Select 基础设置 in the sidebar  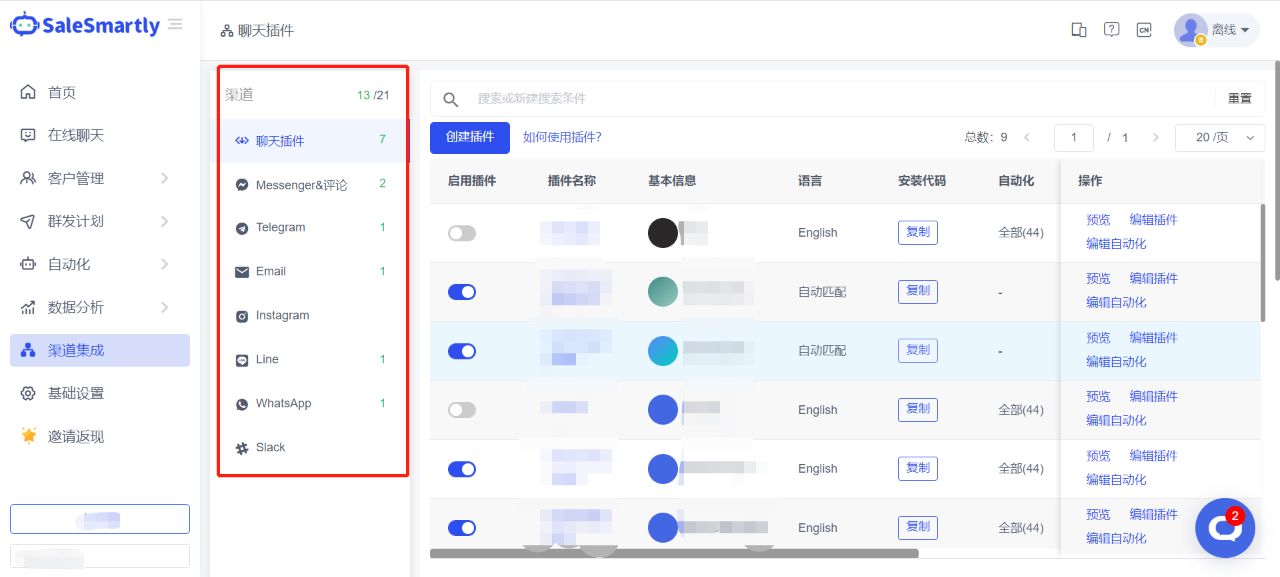pyautogui.click(x=100, y=393)
